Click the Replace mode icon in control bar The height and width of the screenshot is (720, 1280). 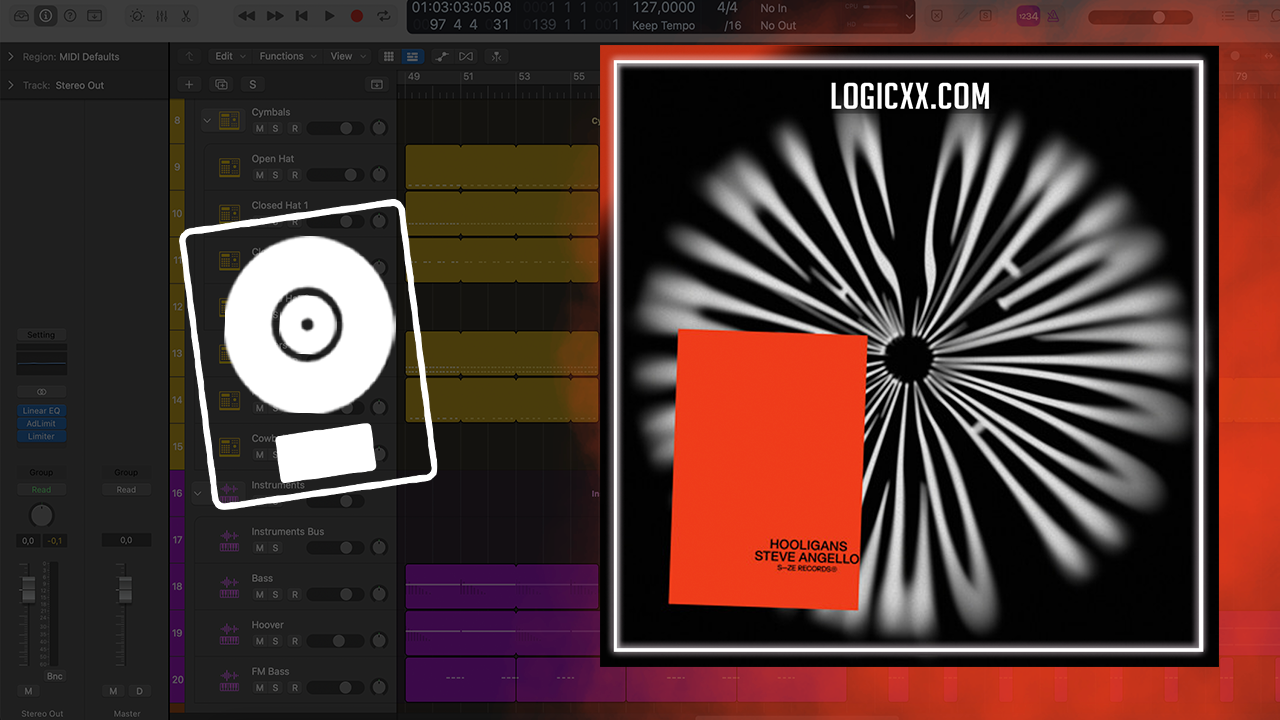(x=937, y=16)
